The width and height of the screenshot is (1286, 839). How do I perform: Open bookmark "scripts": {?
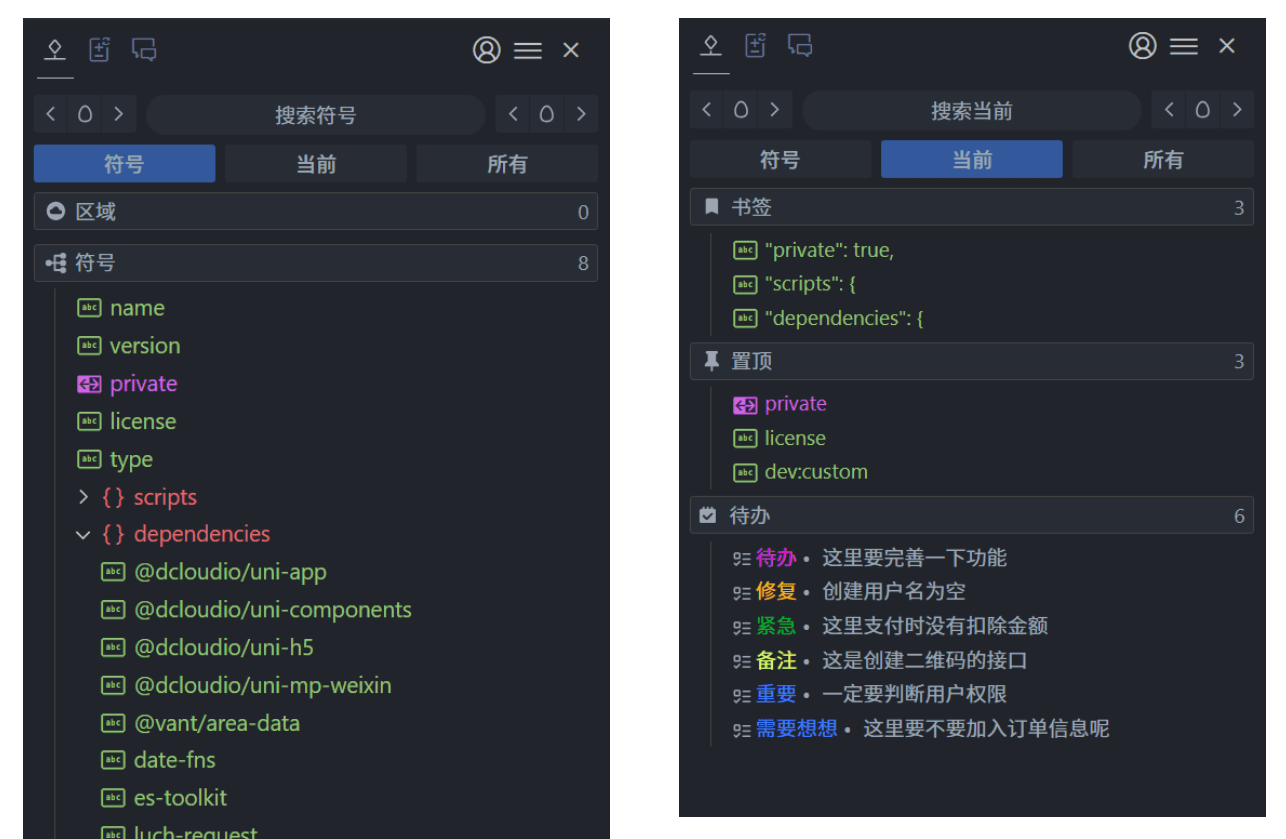pyautogui.click(x=810, y=284)
